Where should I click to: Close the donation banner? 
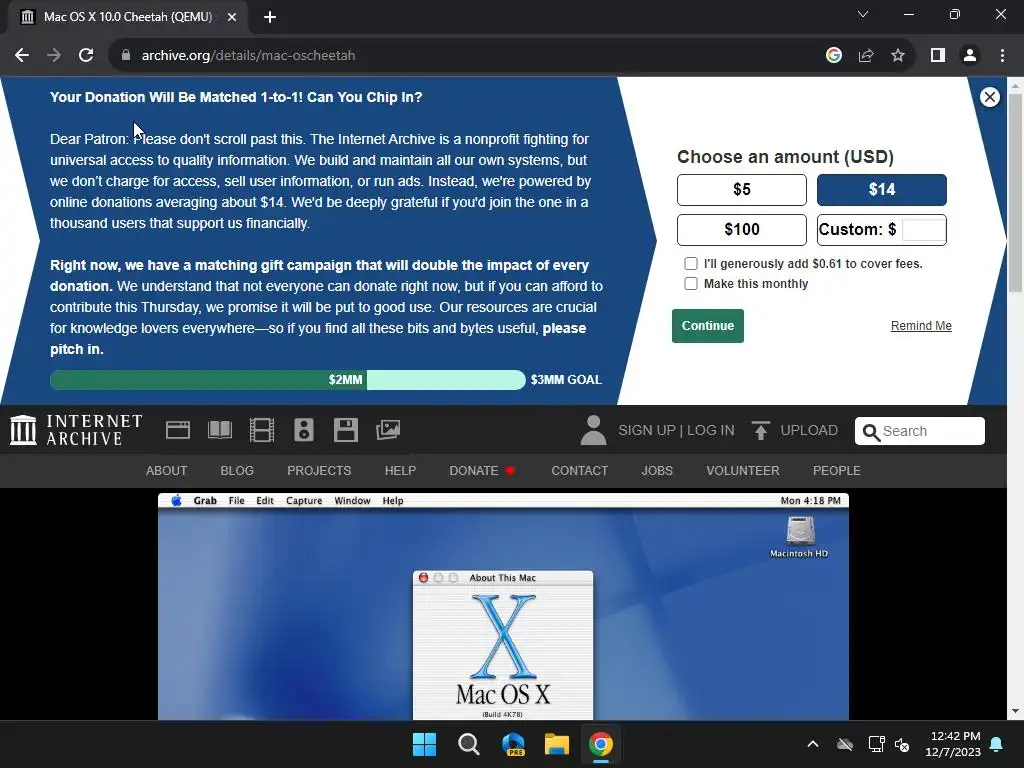pyautogui.click(x=989, y=97)
